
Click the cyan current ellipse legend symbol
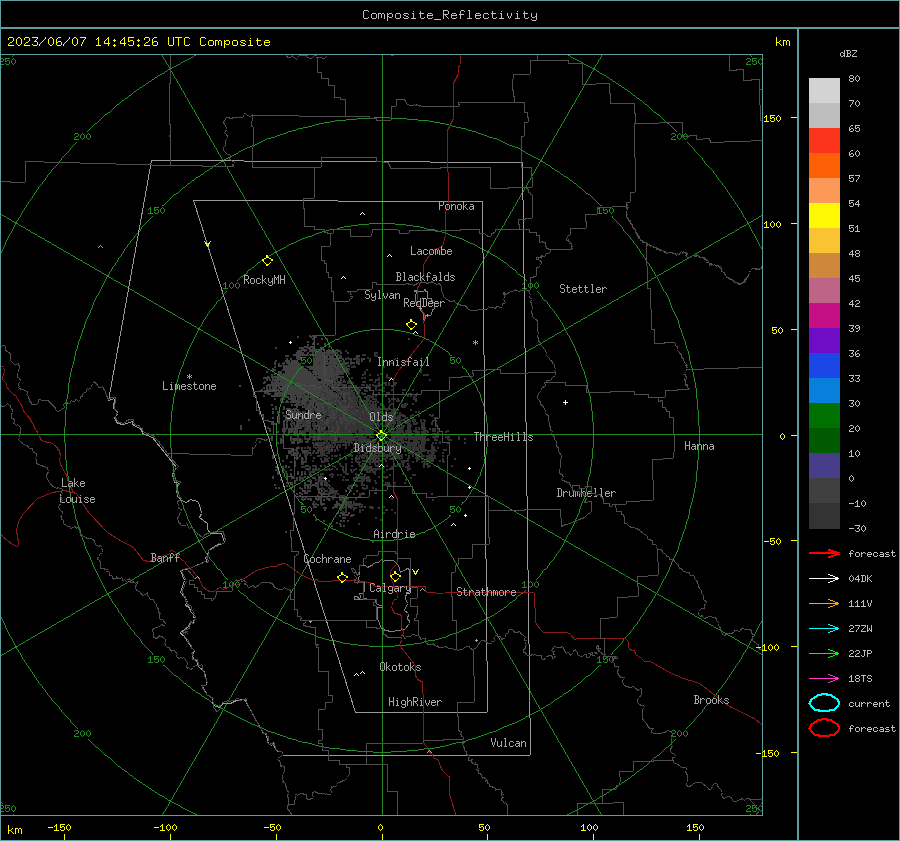click(x=824, y=703)
